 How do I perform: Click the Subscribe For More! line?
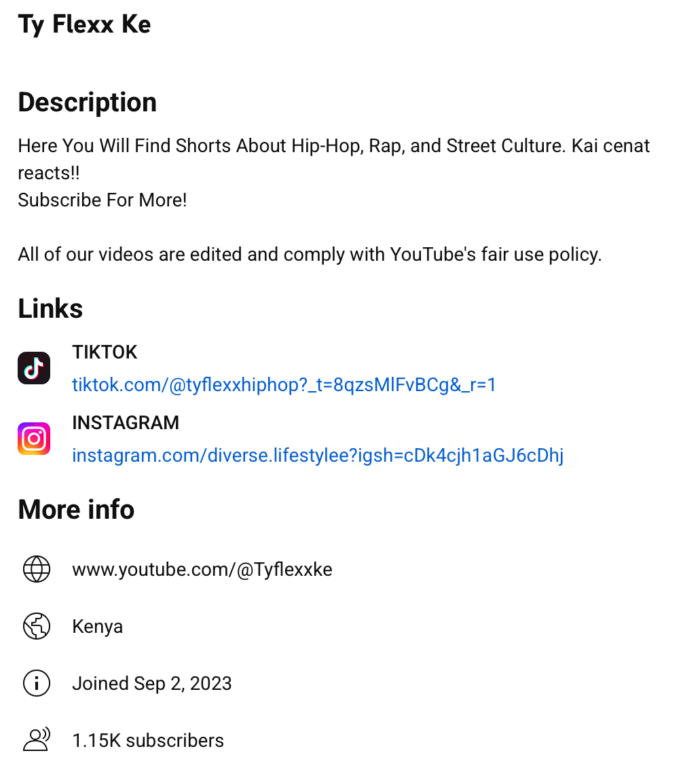coord(102,200)
